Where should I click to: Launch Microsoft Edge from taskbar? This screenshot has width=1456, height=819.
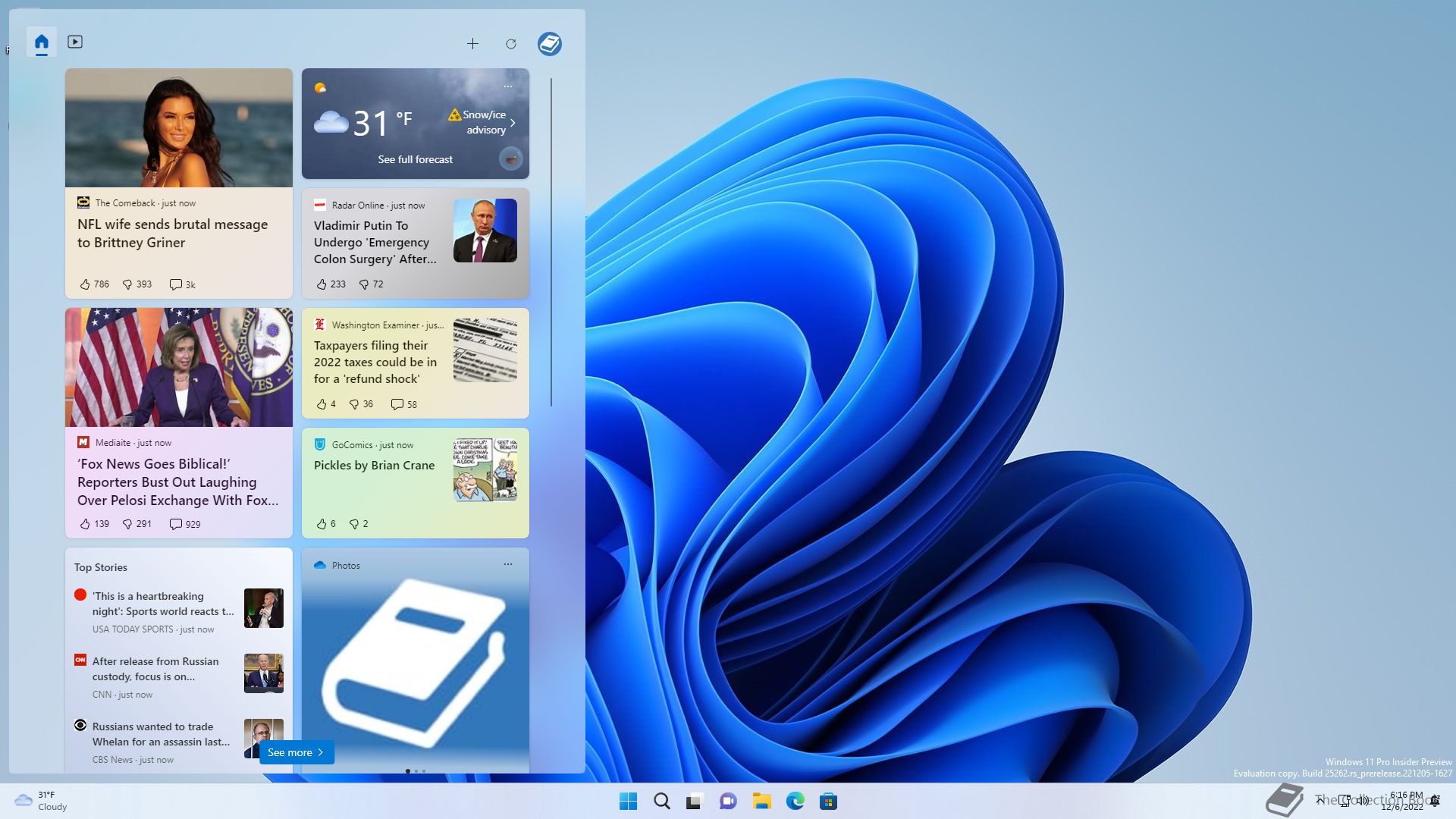click(x=795, y=801)
